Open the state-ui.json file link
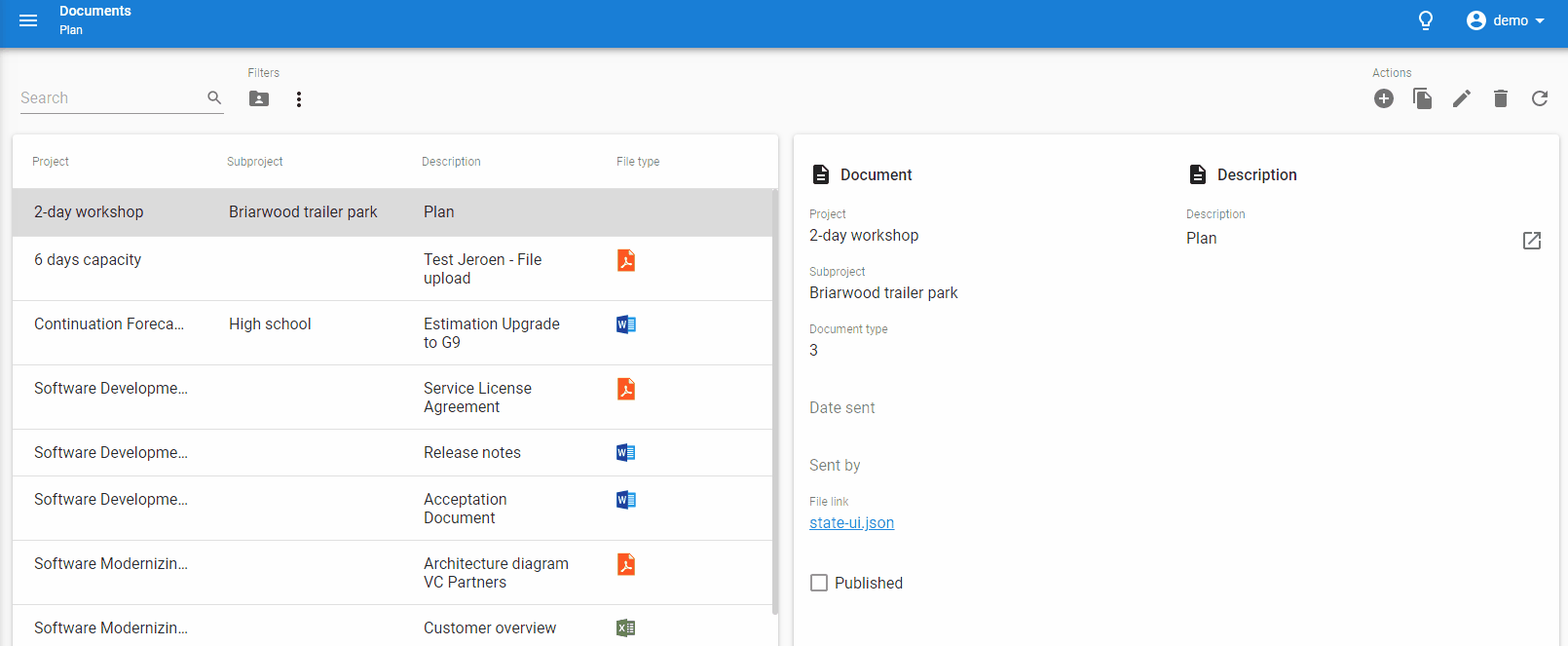 click(851, 522)
